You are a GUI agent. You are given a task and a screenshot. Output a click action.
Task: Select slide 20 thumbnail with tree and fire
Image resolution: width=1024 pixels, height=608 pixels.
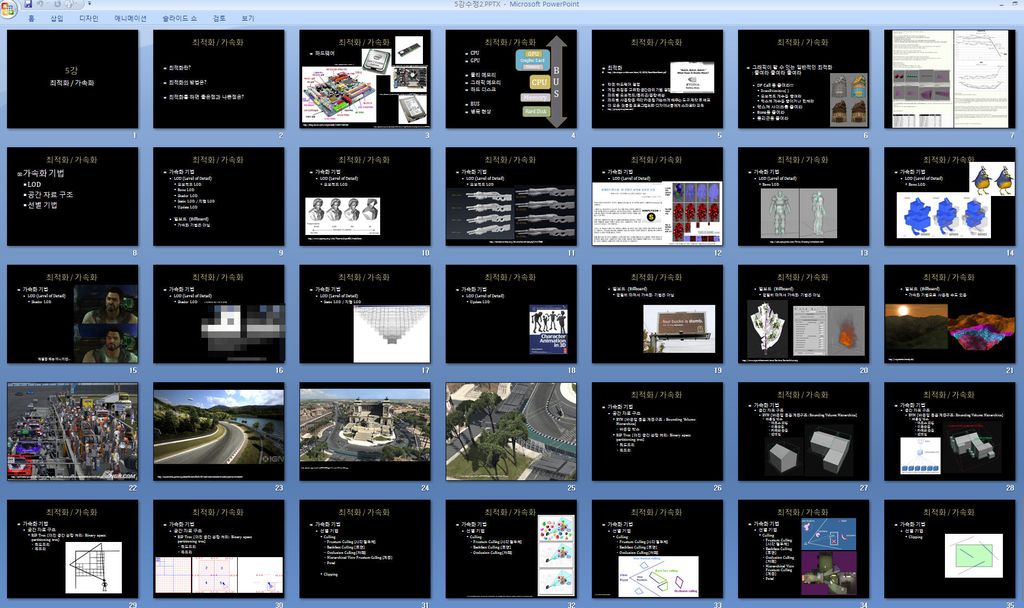[x=804, y=314]
